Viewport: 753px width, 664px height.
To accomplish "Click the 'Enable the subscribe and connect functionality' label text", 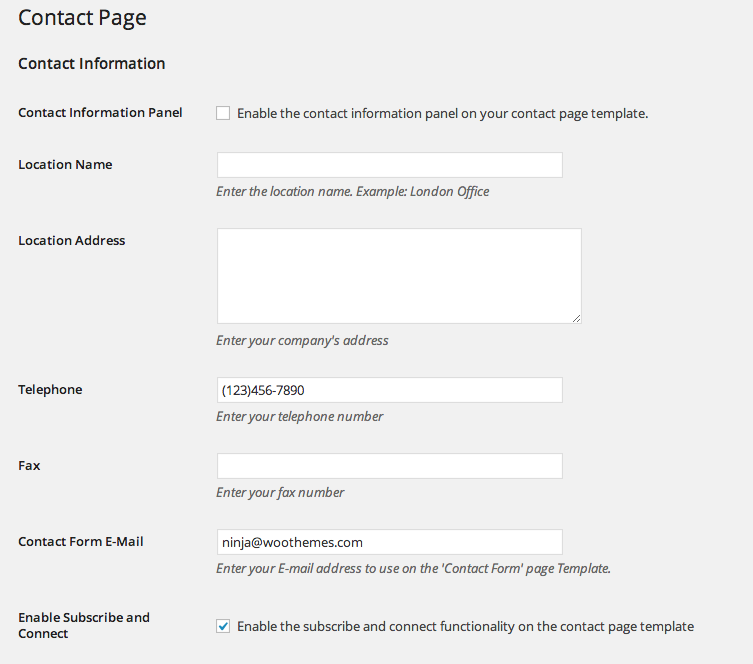I will (x=465, y=627).
